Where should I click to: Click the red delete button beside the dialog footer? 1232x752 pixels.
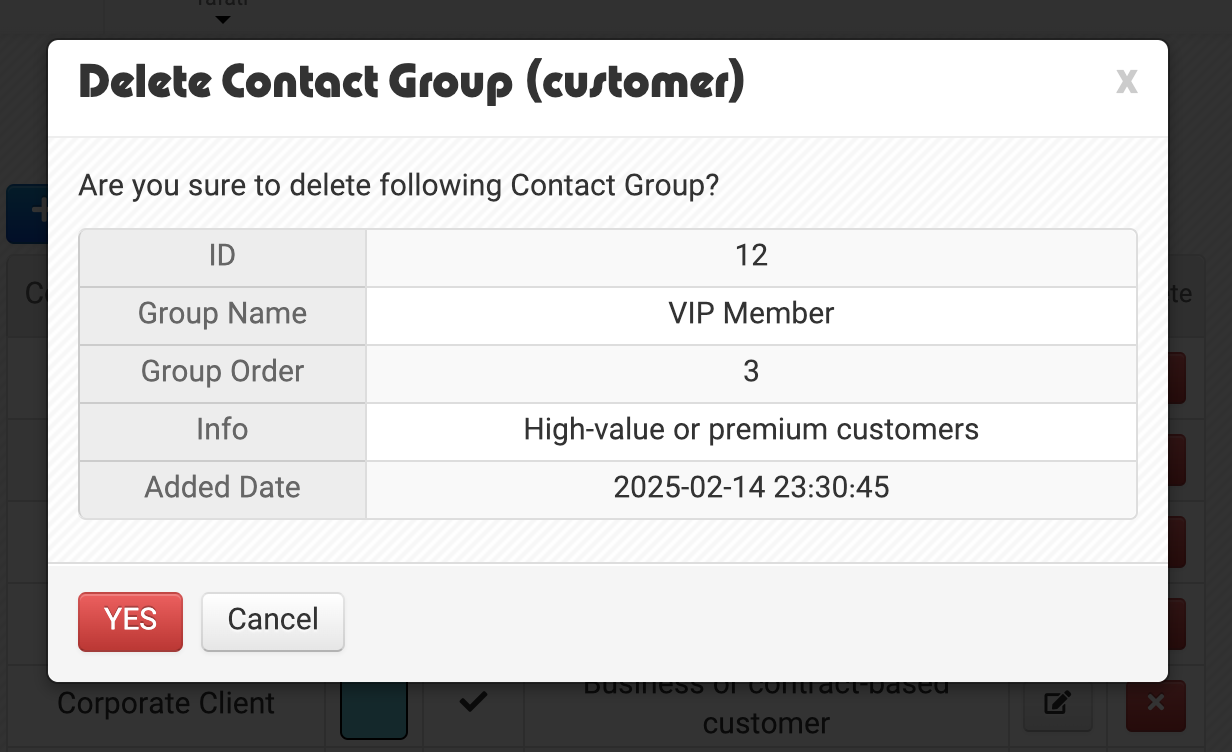[x=1177, y=623]
